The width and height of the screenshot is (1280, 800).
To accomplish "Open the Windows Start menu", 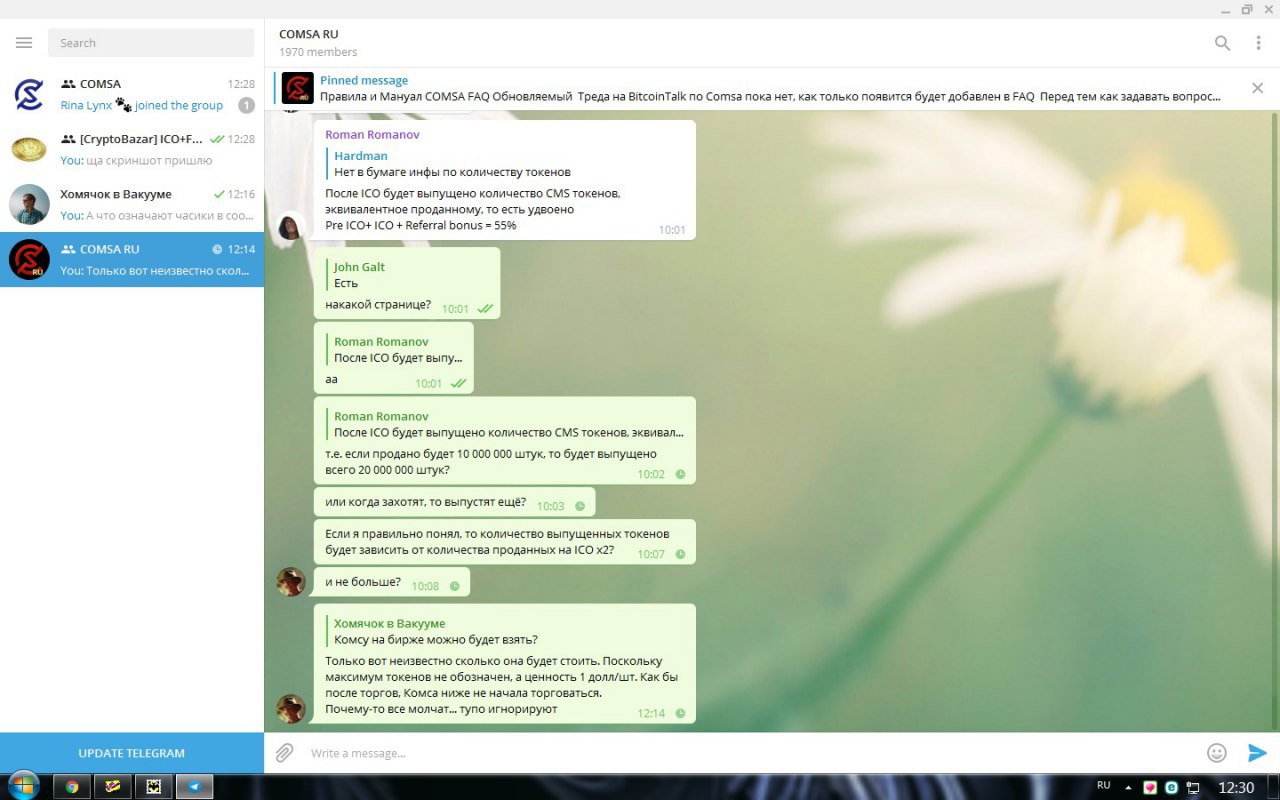I will coord(23,786).
